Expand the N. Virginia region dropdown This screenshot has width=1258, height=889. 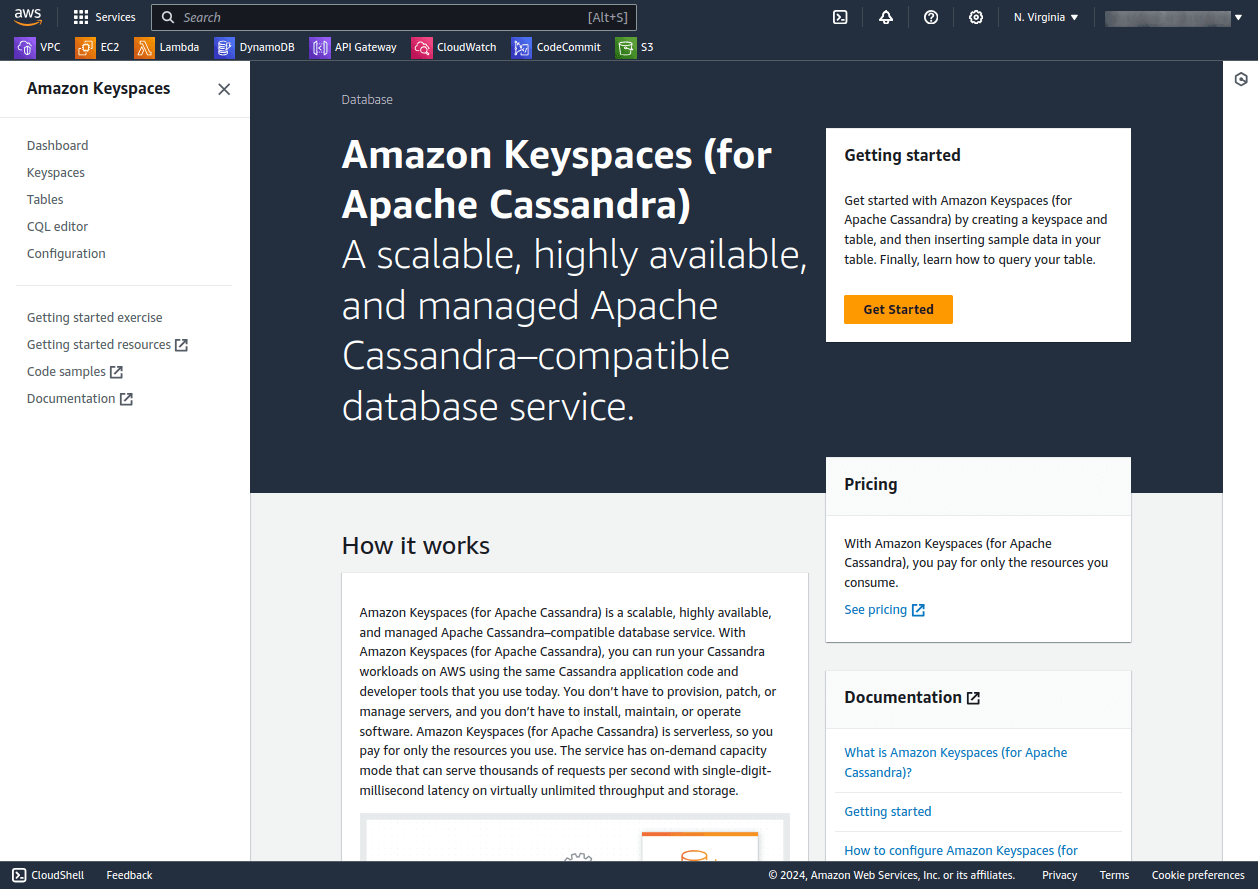(x=1044, y=17)
